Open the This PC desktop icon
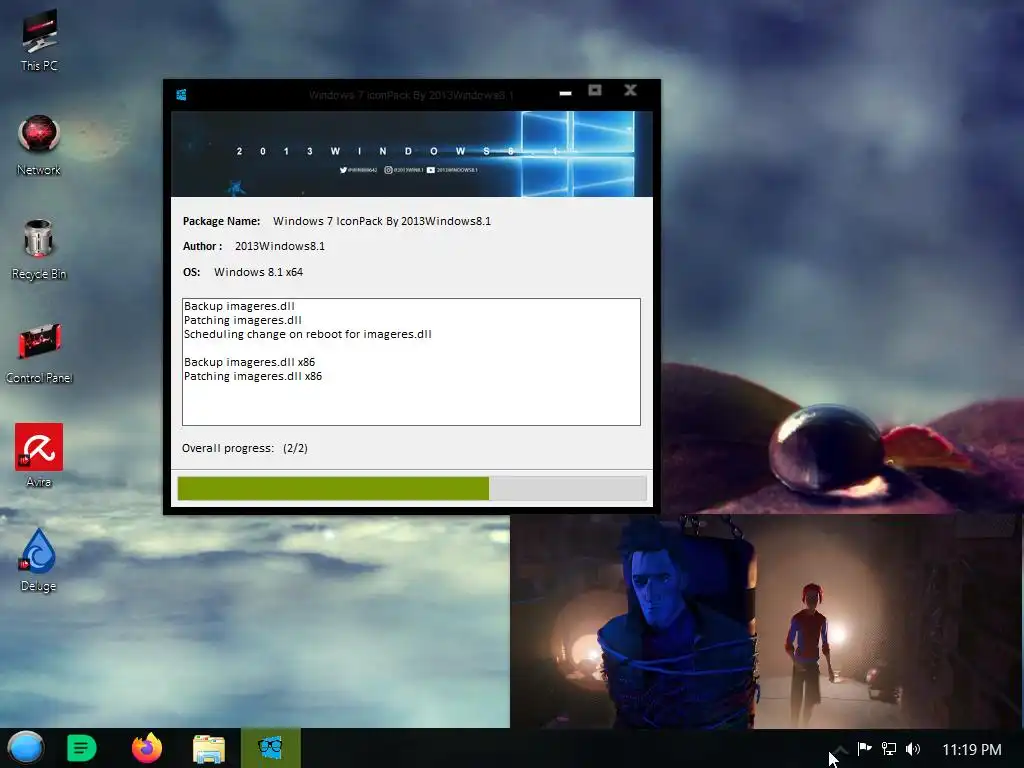The image size is (1024, 768). click(x=39, y=40)
